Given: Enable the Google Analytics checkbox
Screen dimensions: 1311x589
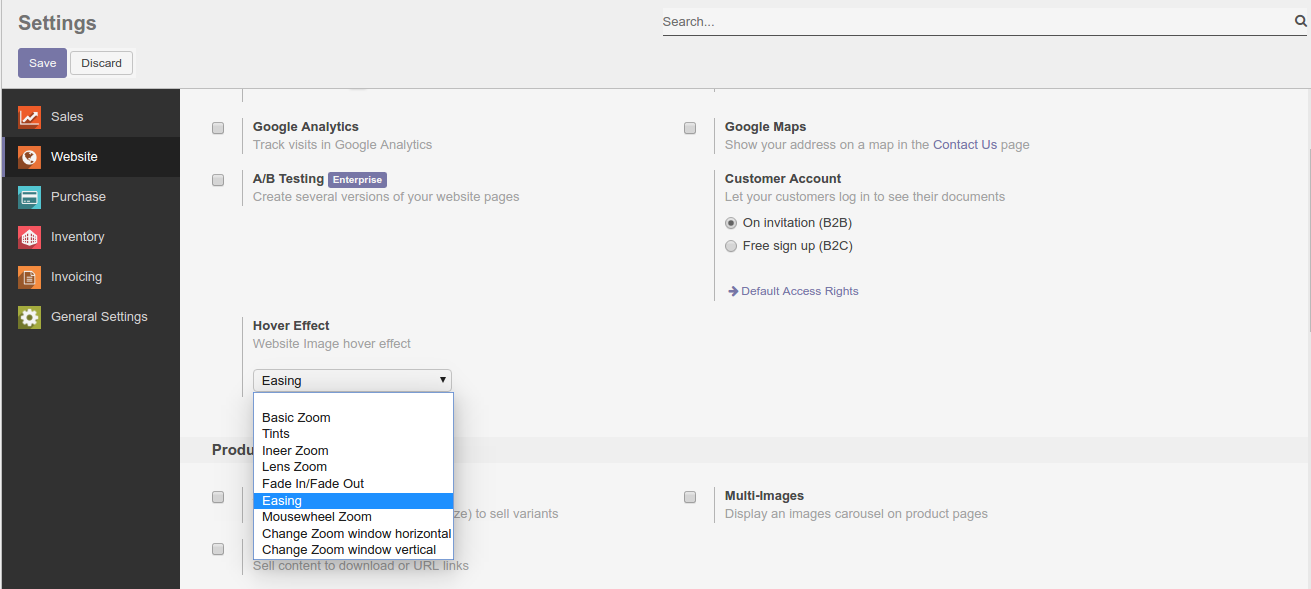Looking at the screenshot, I should coord(218,128).
